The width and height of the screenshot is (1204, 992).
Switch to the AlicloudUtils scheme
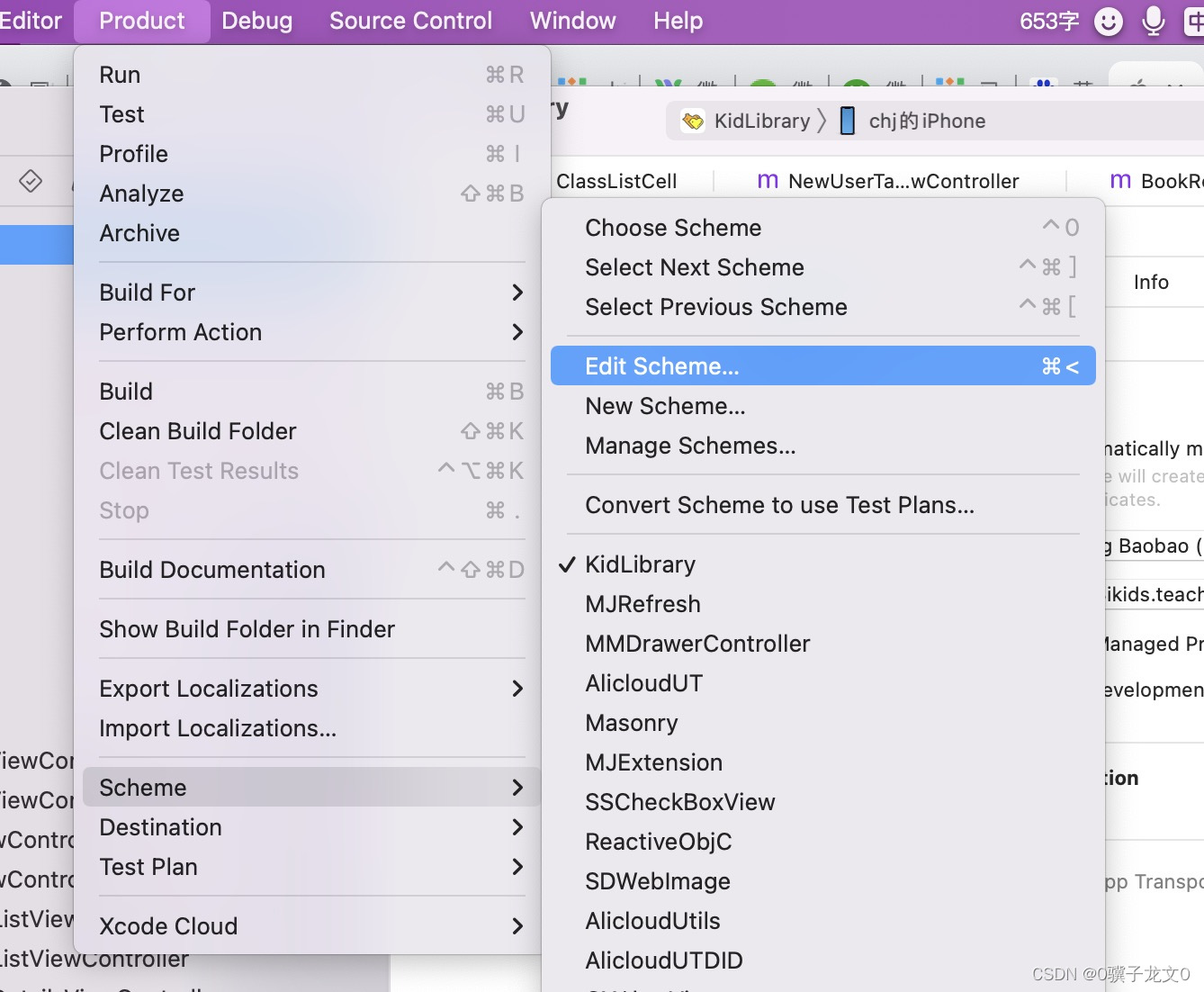(822, 921)
